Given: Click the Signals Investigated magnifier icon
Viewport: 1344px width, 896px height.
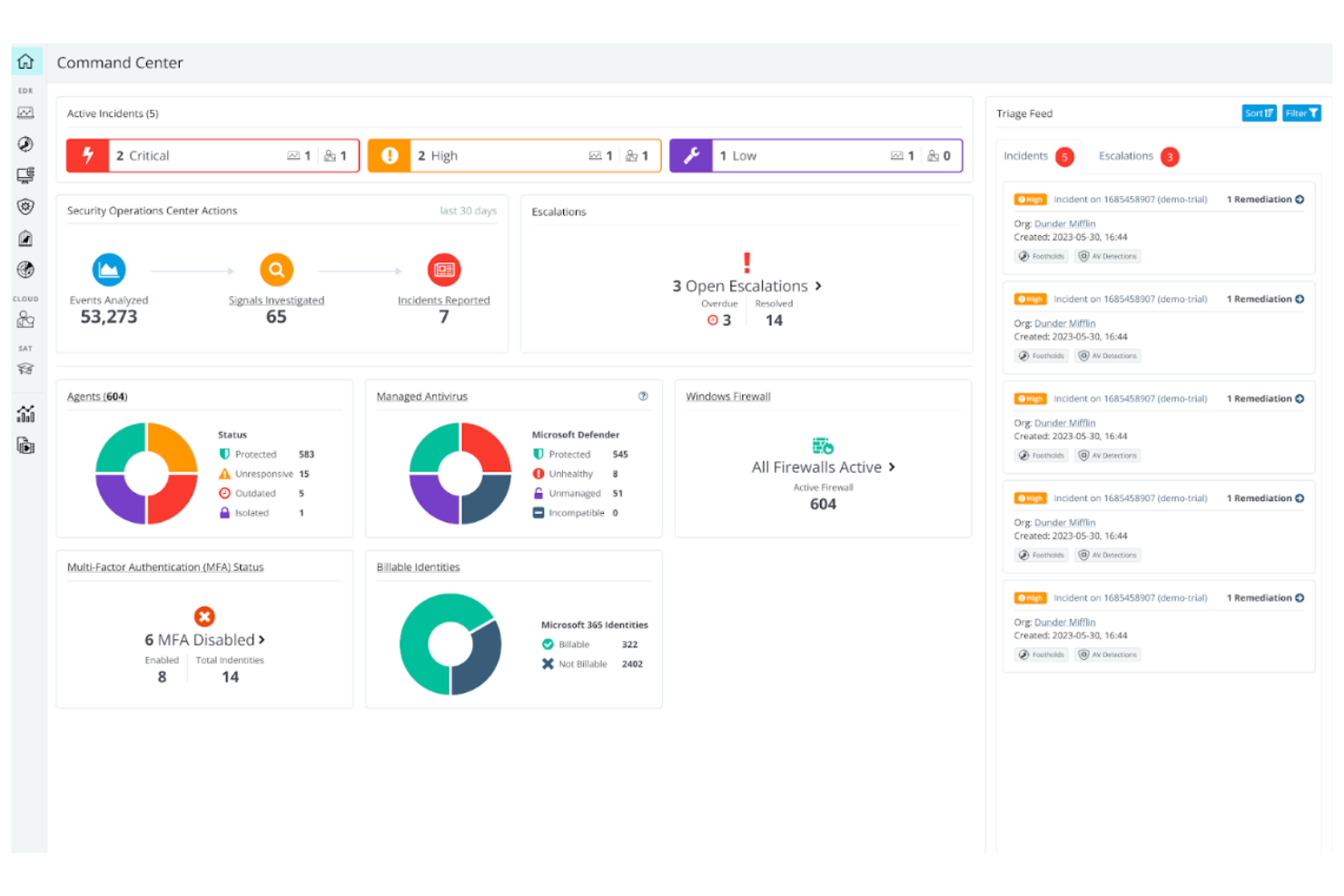Looking at the screenshot, I should click(276, 270).
